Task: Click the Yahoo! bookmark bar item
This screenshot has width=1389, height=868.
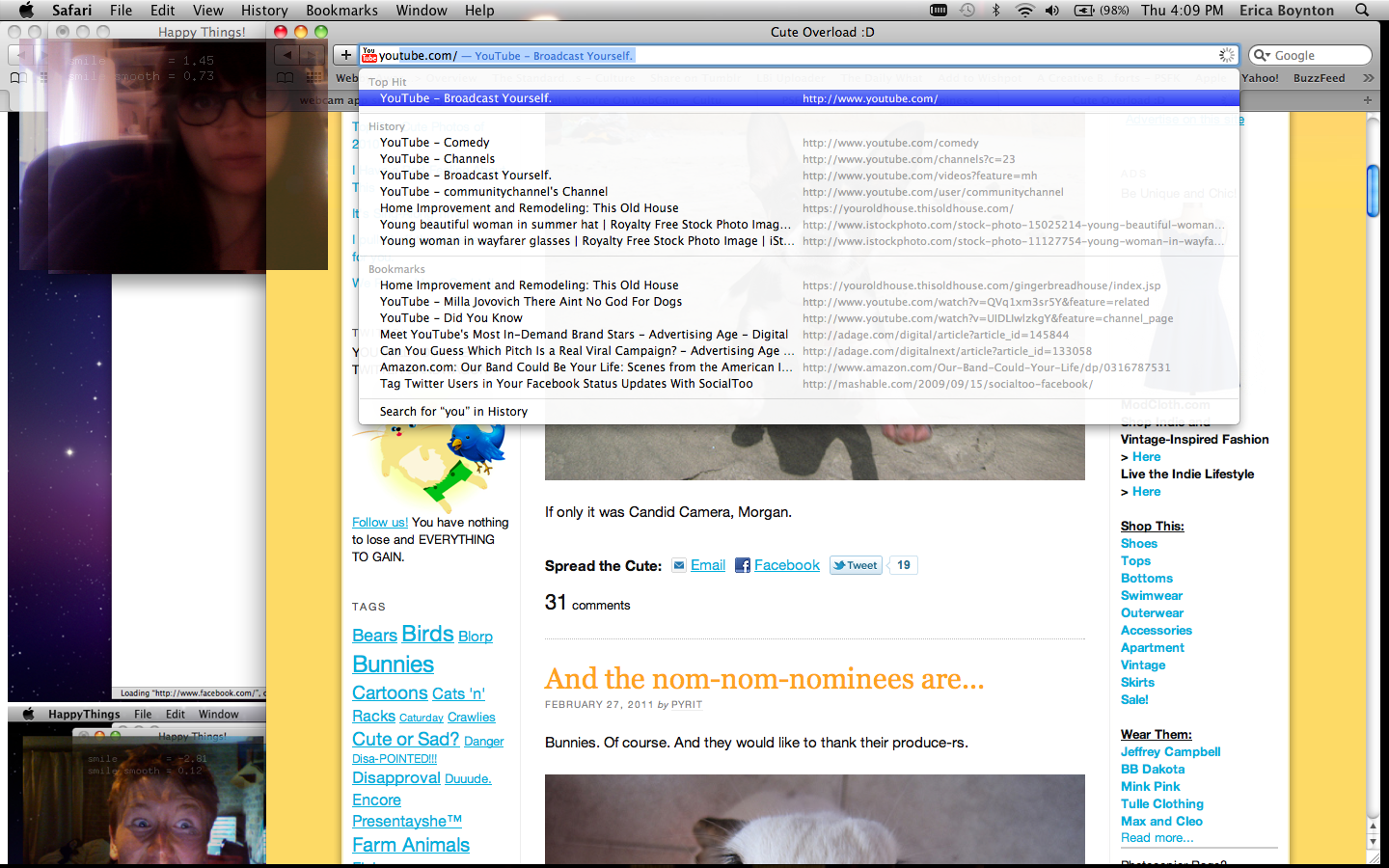Action: coord(1260,78)
